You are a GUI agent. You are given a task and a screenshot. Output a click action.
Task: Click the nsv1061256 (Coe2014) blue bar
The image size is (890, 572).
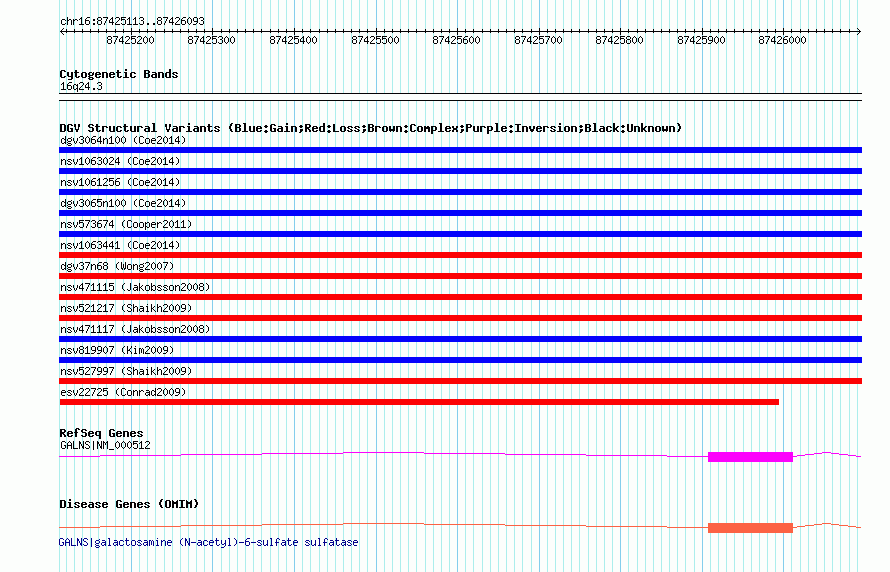point(460,192)
